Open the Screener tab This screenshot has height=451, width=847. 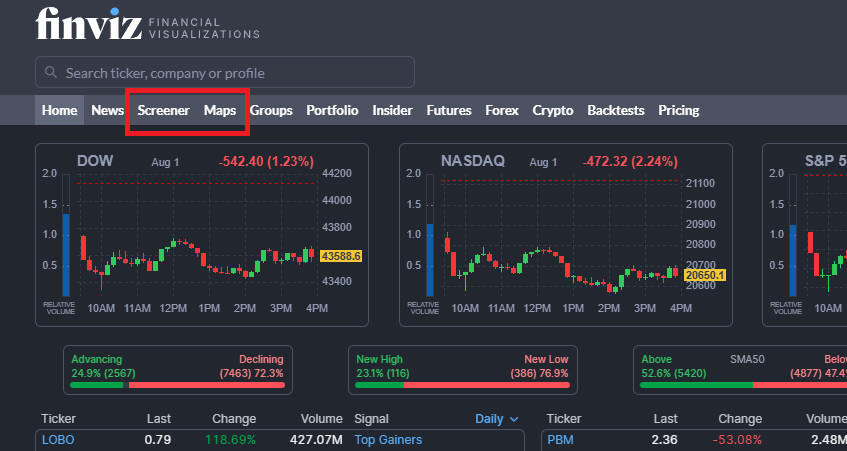point(163,111)
